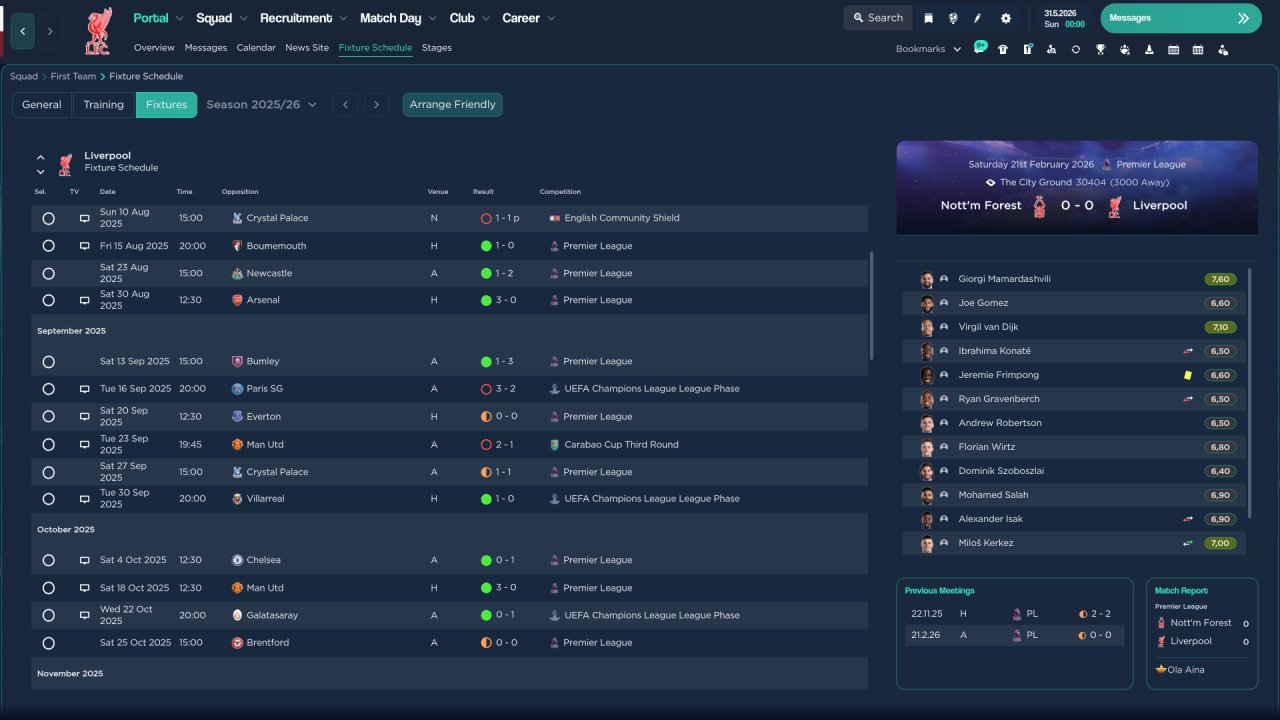Screen dimensions: 1280x720
Task: Click the Nott'm Forest badge in match header
Action: click(1039, 206)
